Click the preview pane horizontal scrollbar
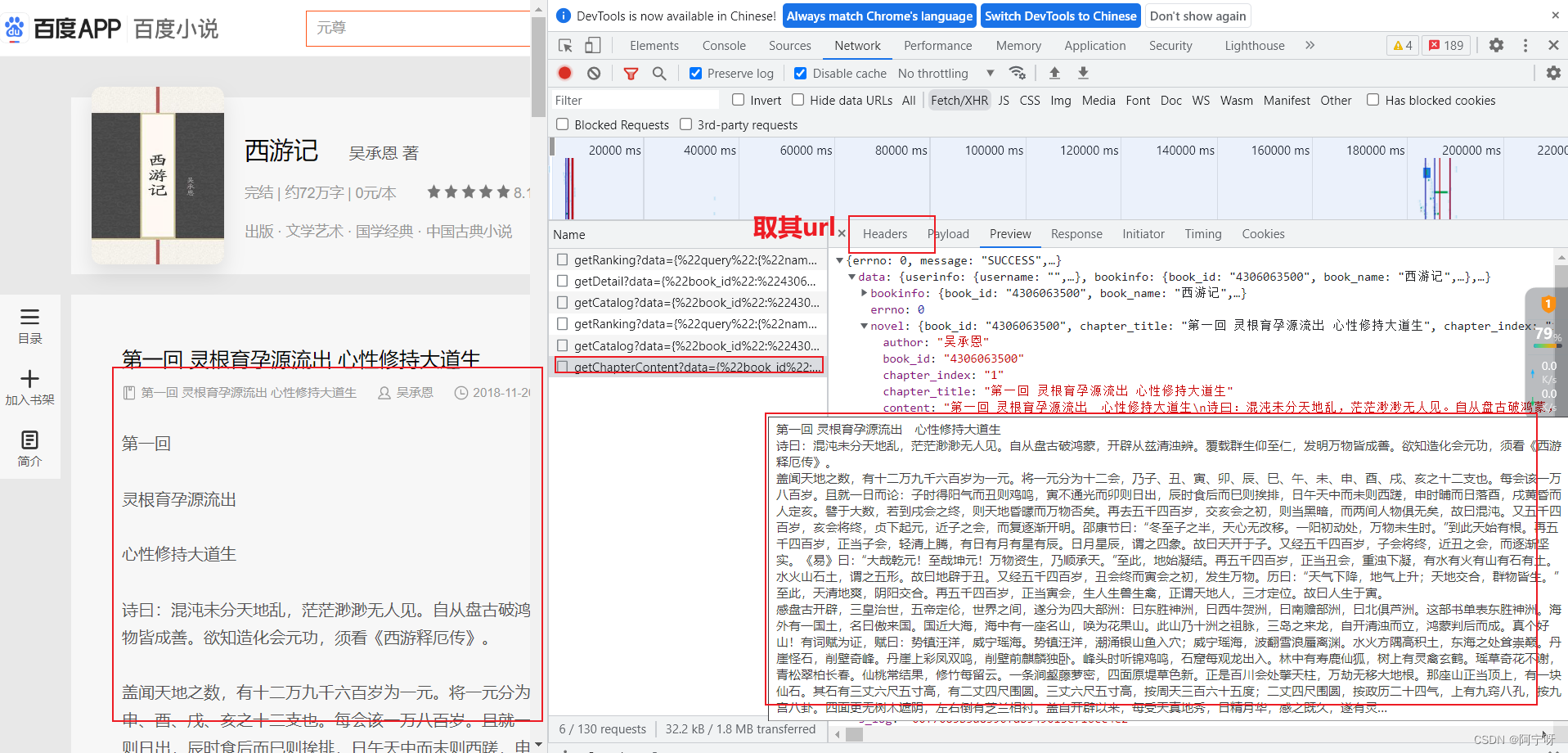1568x753 pixels. [x=854, y=734]
